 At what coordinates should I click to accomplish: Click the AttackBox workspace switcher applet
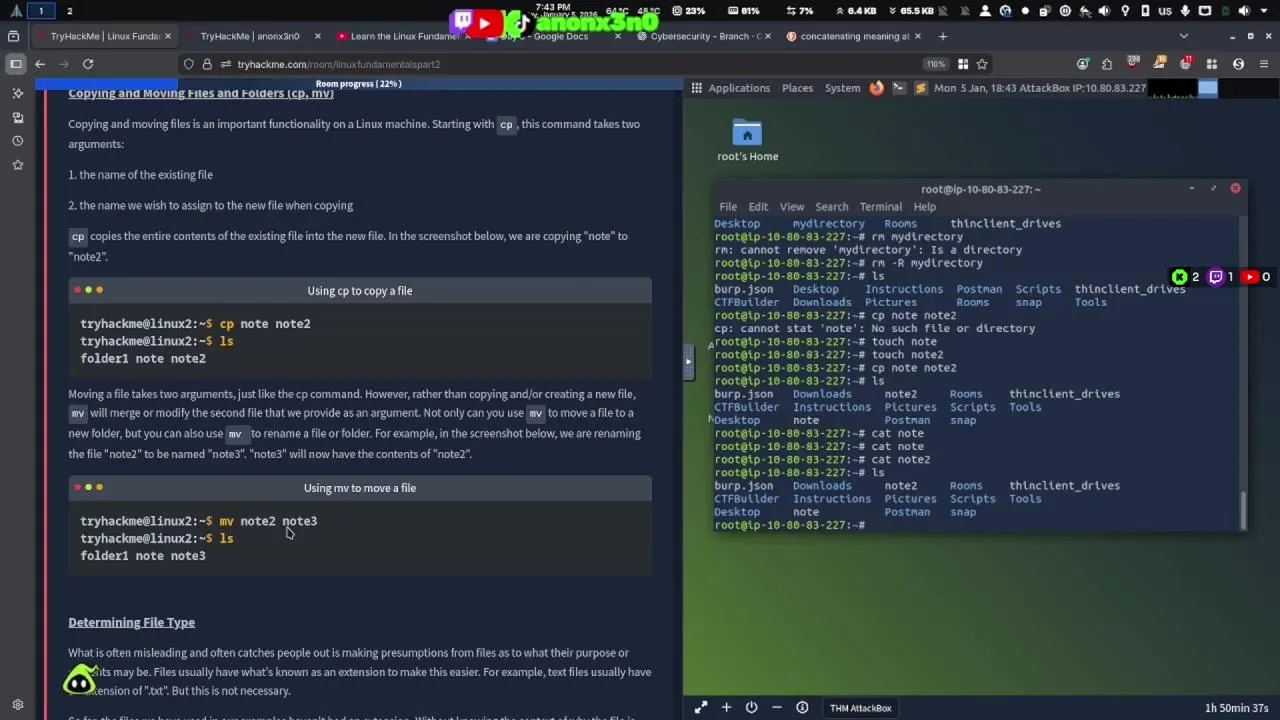[1208, 88]
